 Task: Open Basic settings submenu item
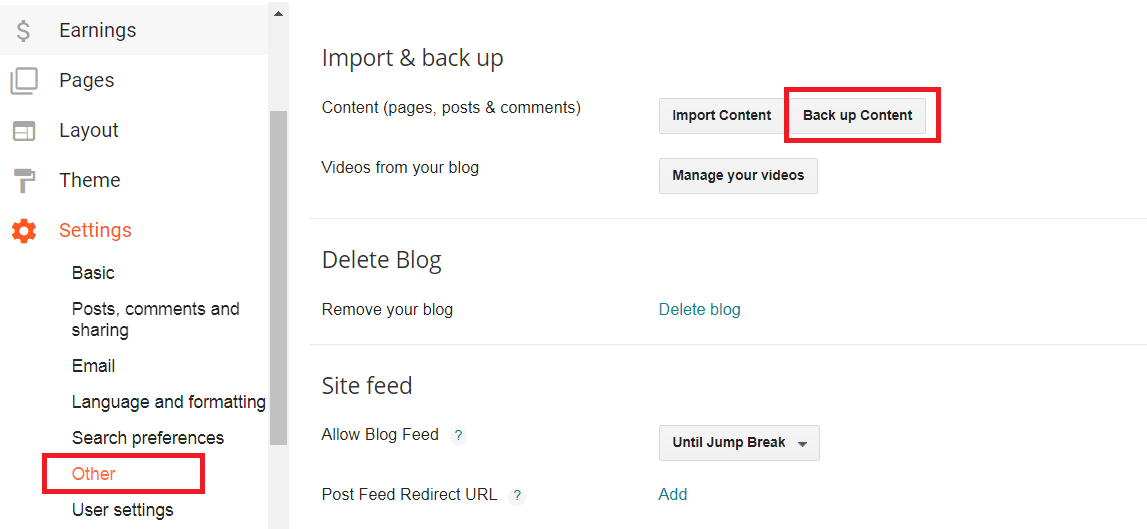tap(93, 273)
